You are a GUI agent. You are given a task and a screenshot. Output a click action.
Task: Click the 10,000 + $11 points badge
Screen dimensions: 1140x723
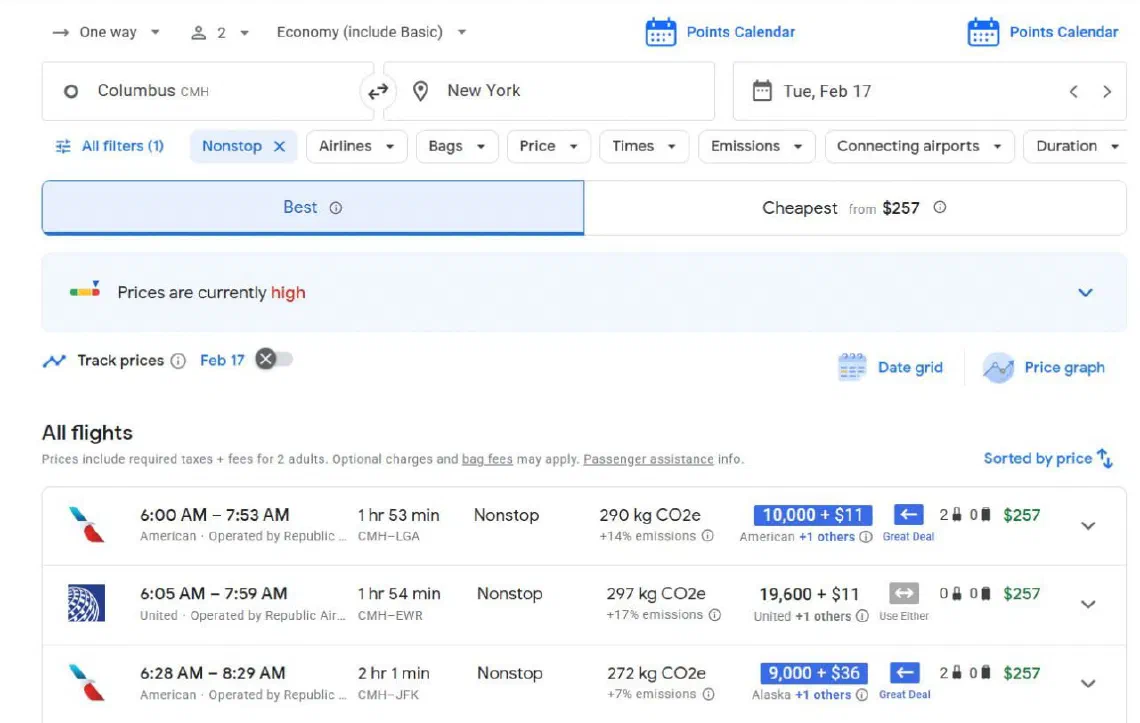pos(813,515)
